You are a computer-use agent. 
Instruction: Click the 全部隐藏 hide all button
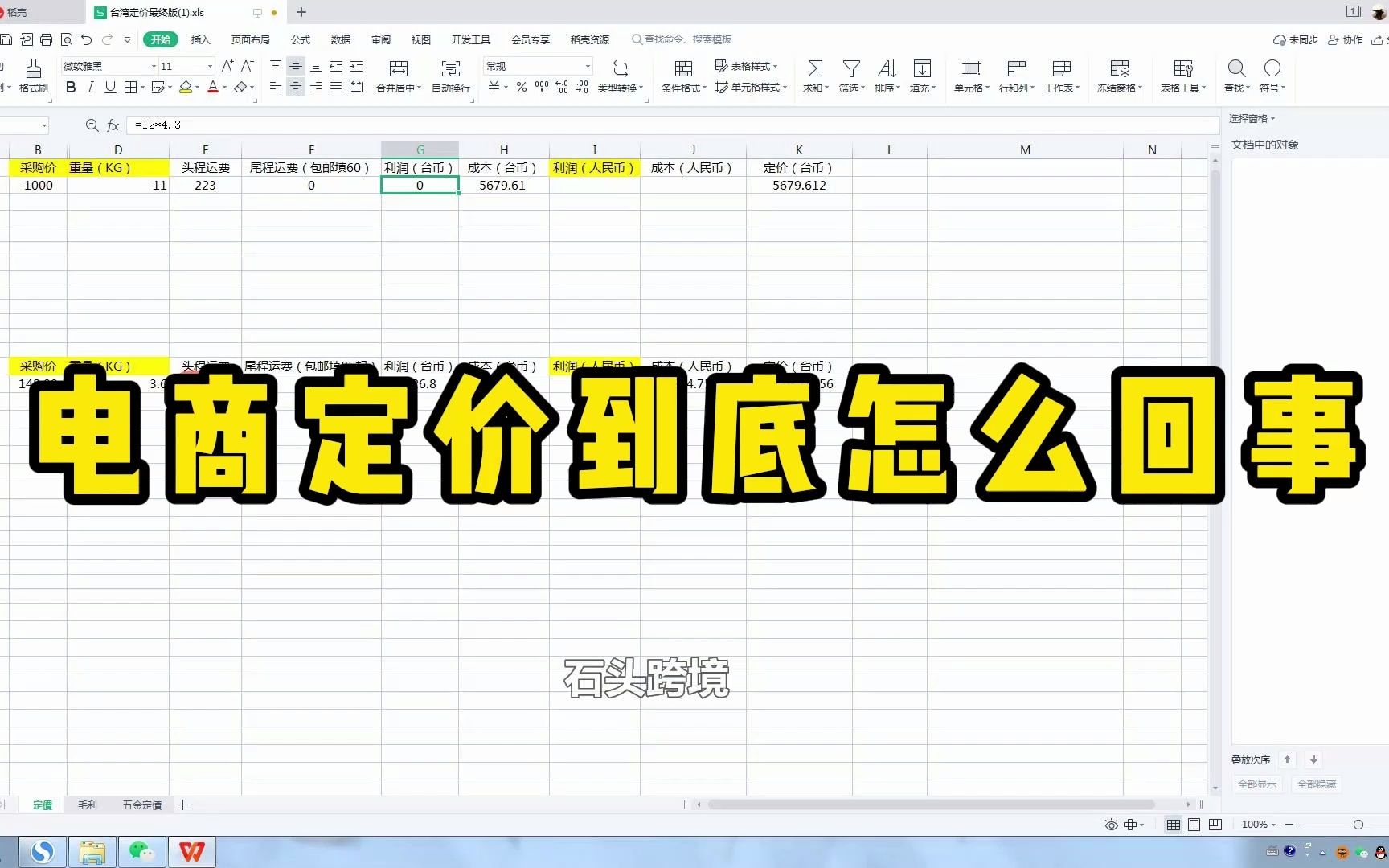[x=1317, y=784]
